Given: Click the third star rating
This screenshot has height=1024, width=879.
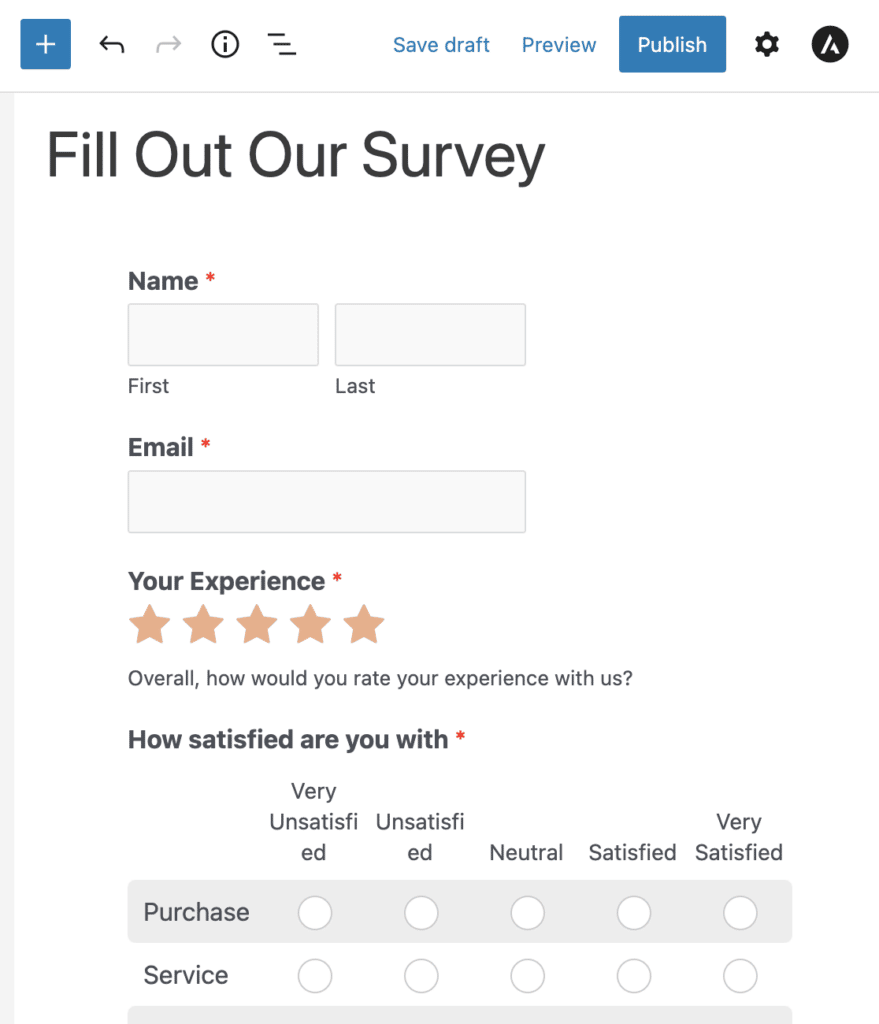Looking at the screenshot, I should click(257, 624).
